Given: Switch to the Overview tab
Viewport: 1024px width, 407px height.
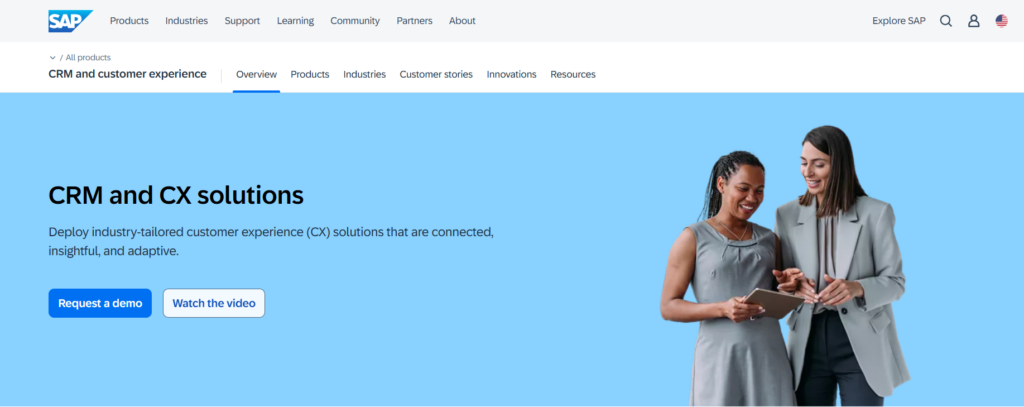Looking at the screenshot, I should pyautogui.click(x=256, y=74).
